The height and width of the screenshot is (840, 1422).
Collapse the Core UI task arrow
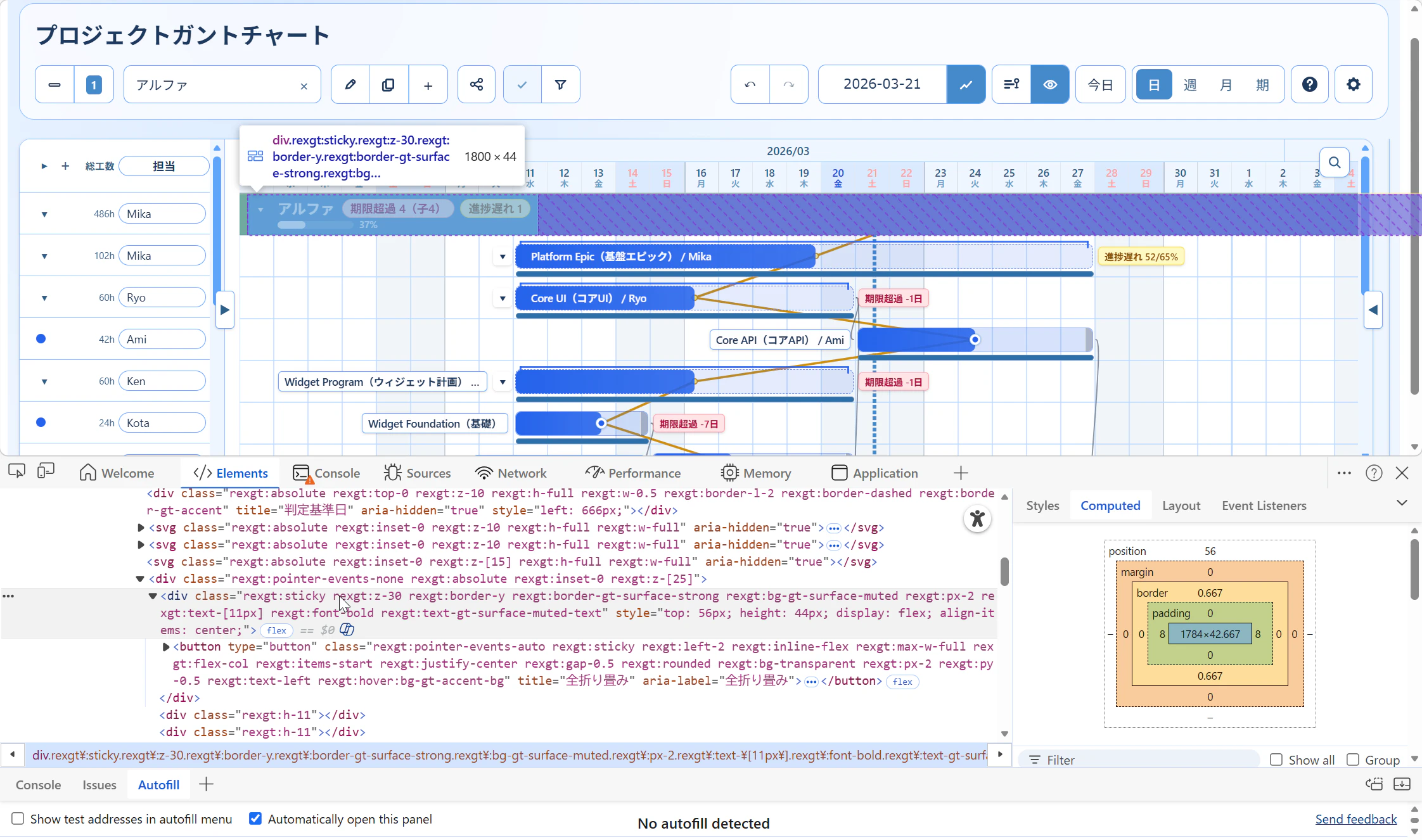pyautogui.click(x=503, y=298)
